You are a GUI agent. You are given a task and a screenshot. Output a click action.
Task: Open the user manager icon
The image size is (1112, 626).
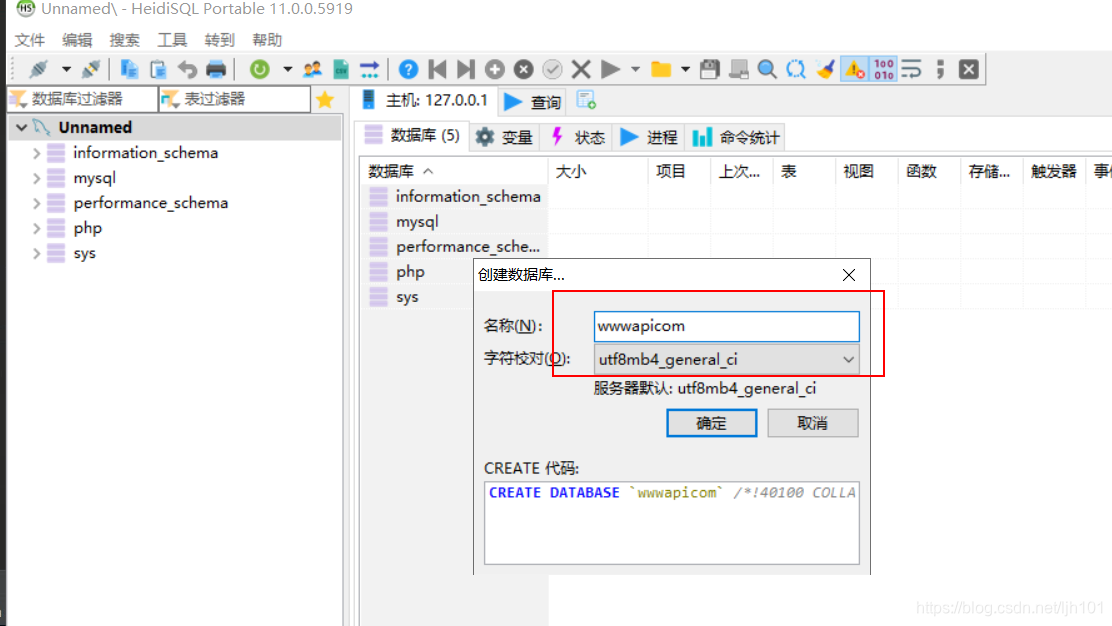(312, 69)
